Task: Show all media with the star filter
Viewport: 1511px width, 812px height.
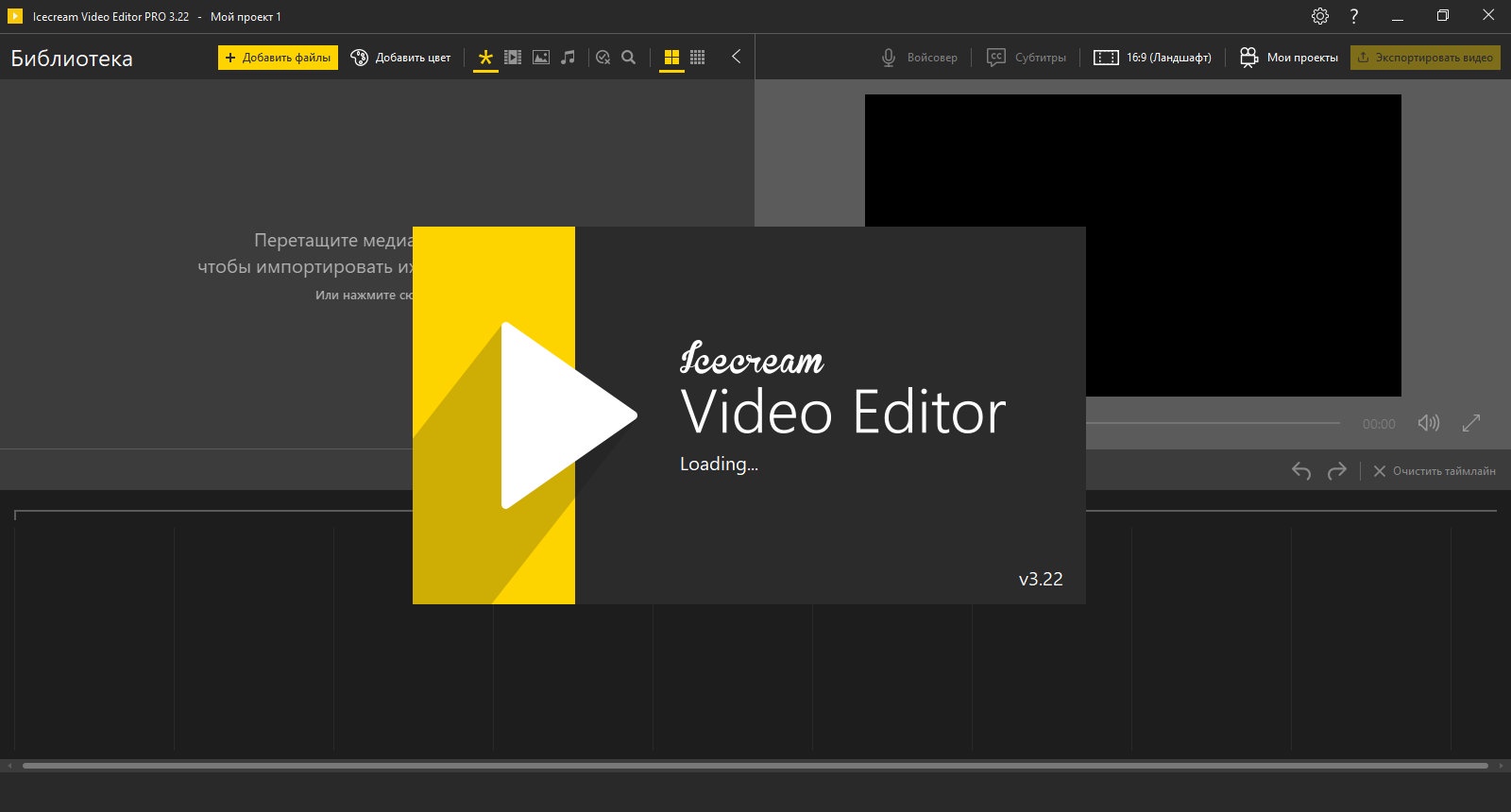Action: coord(485,58)
